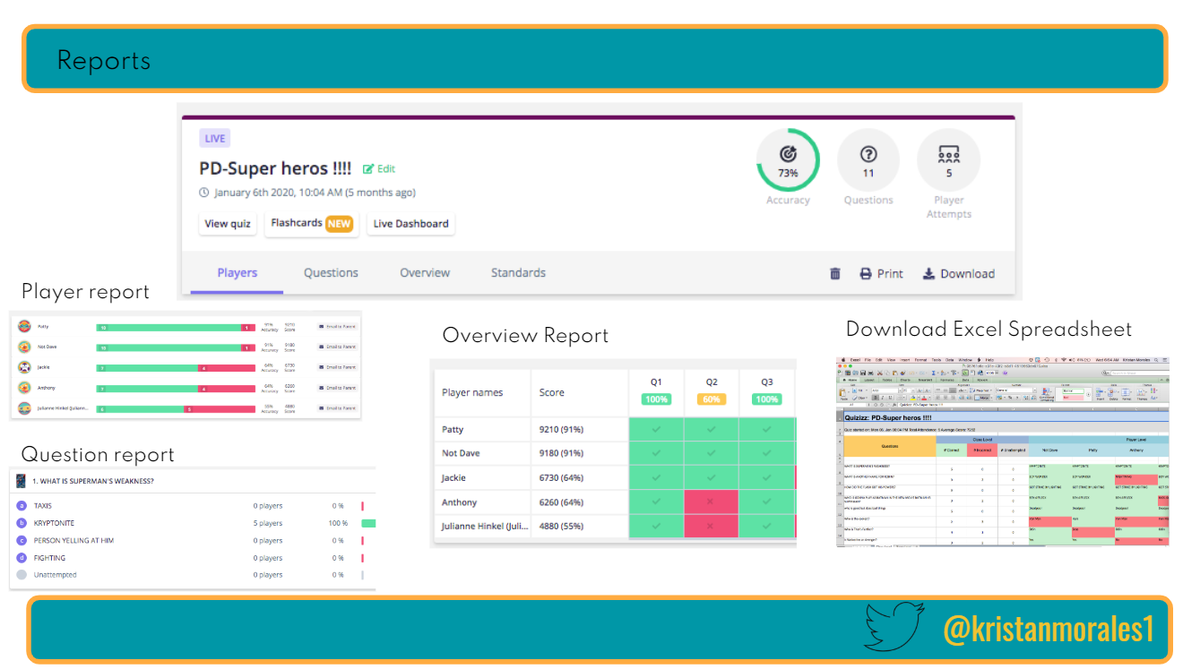Click the Q1 100% column header
This screenshot has height=669, width=1200.
pos(656,391)
